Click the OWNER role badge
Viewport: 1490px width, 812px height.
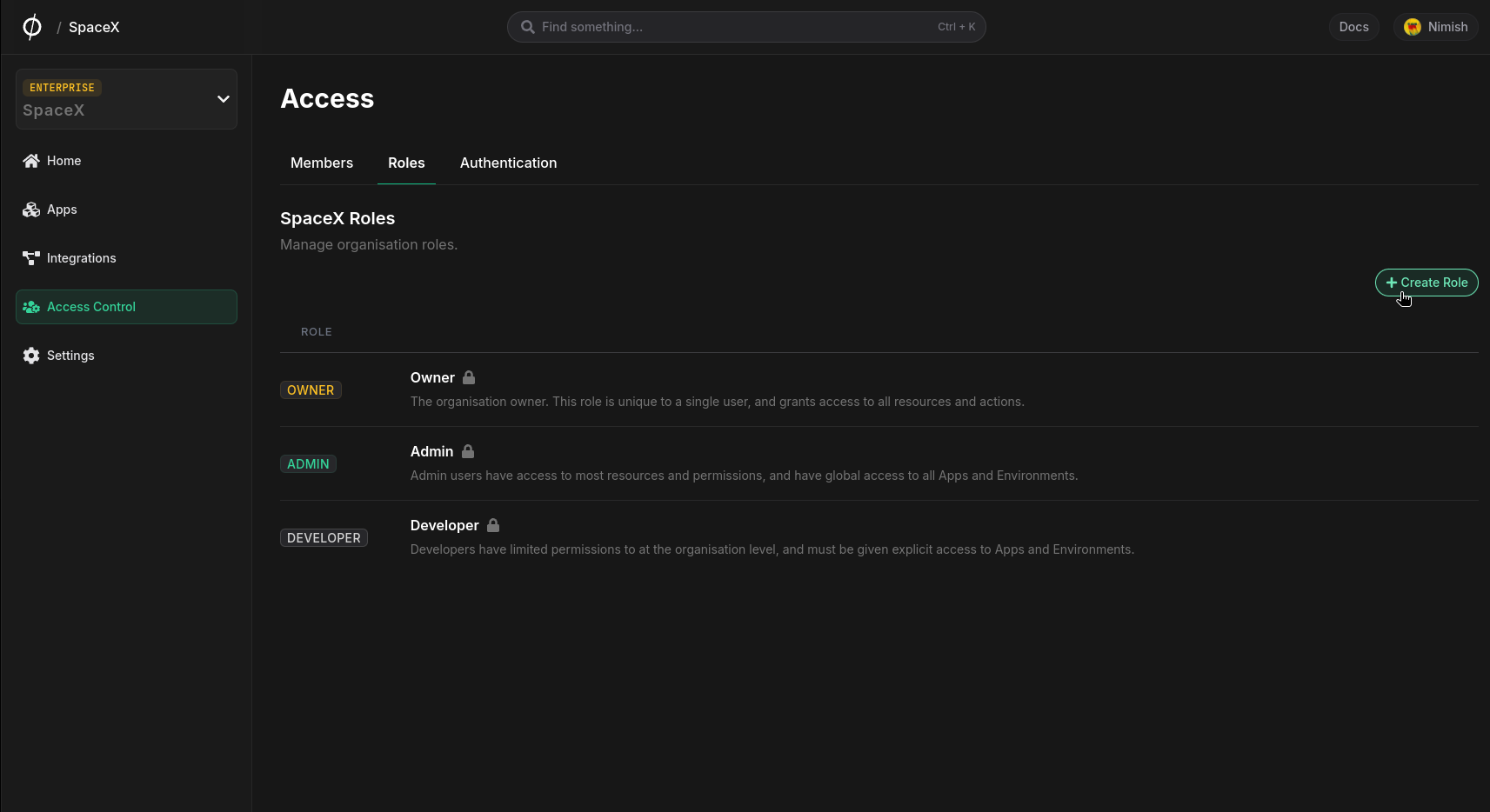pos(311,390)
